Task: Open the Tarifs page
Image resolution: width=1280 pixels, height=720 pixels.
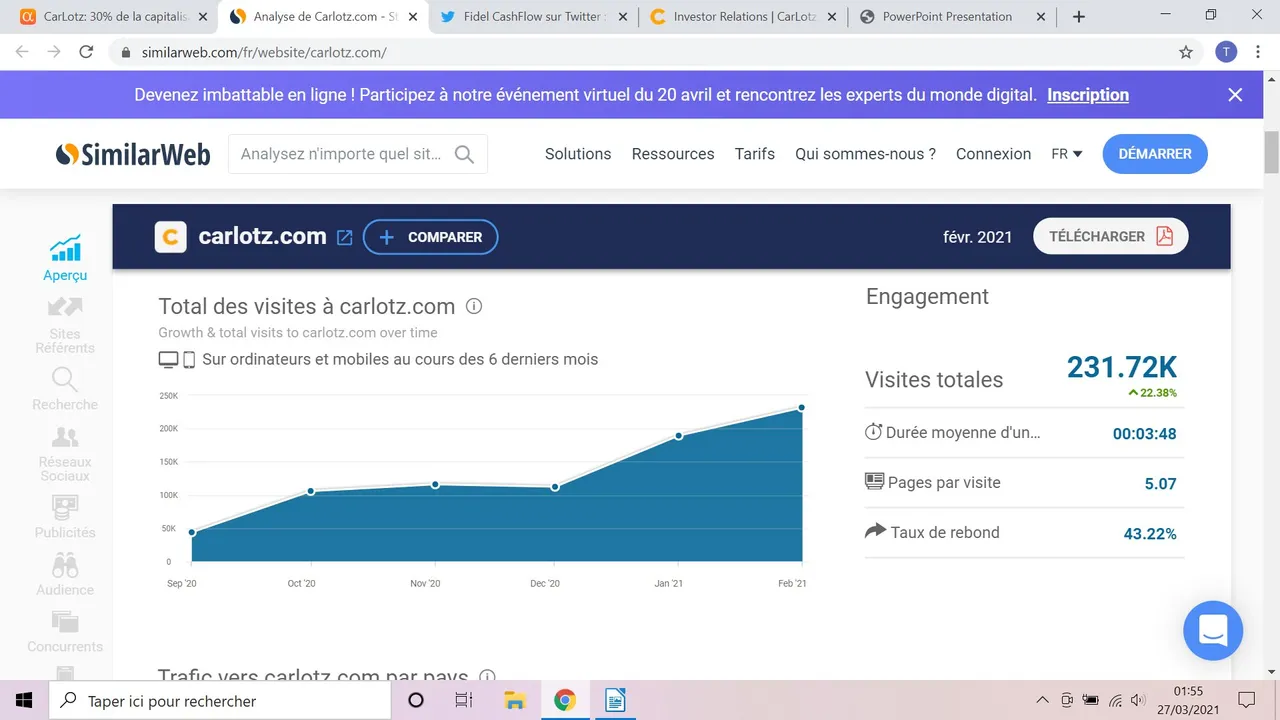Action: (755, 154)
